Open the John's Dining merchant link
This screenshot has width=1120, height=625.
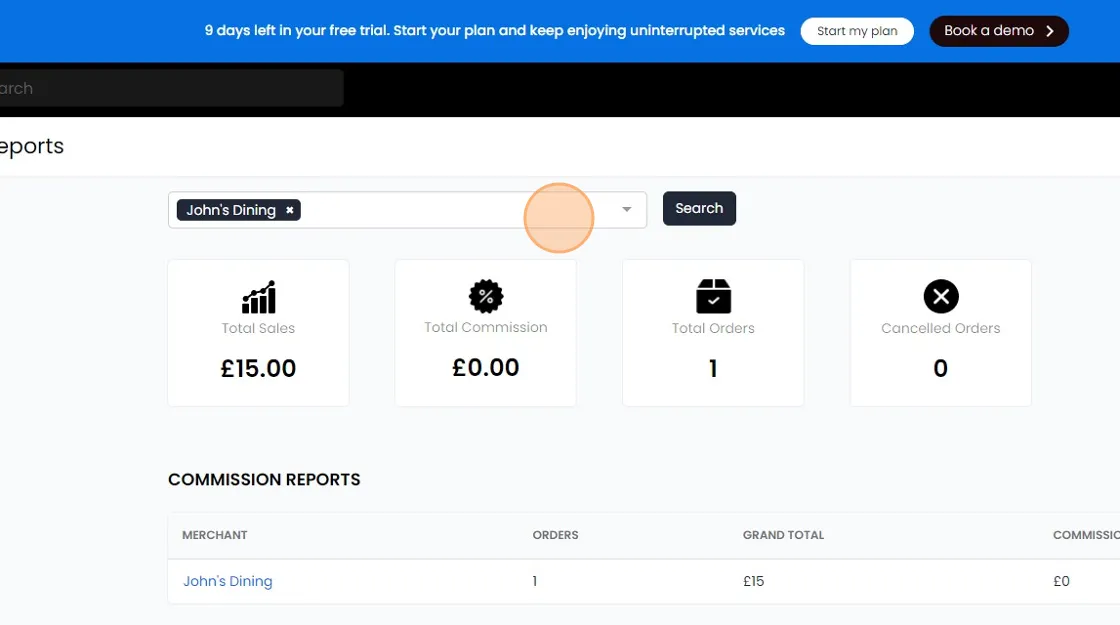point(228,581)
